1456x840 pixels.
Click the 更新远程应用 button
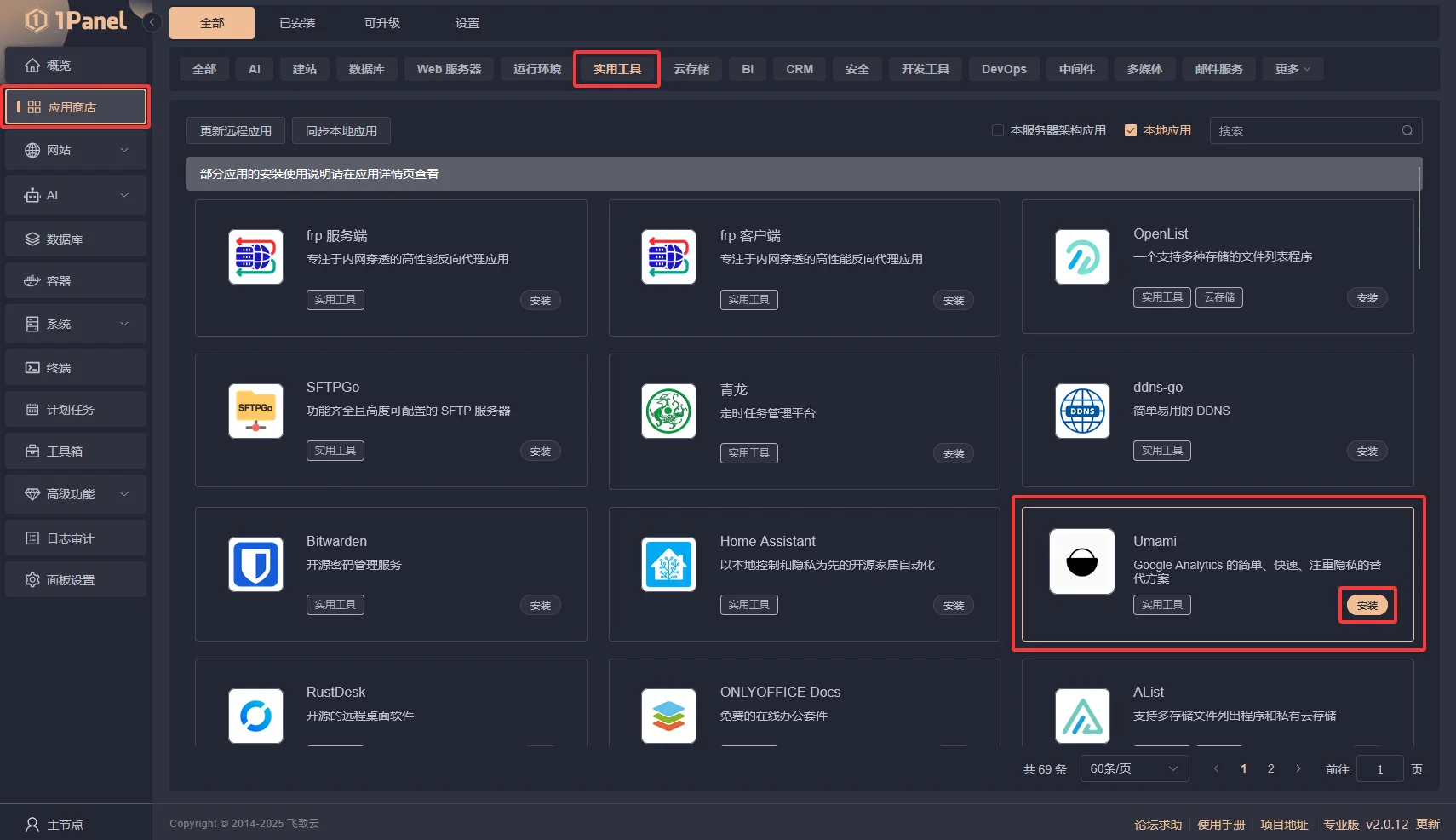(236, 131)
